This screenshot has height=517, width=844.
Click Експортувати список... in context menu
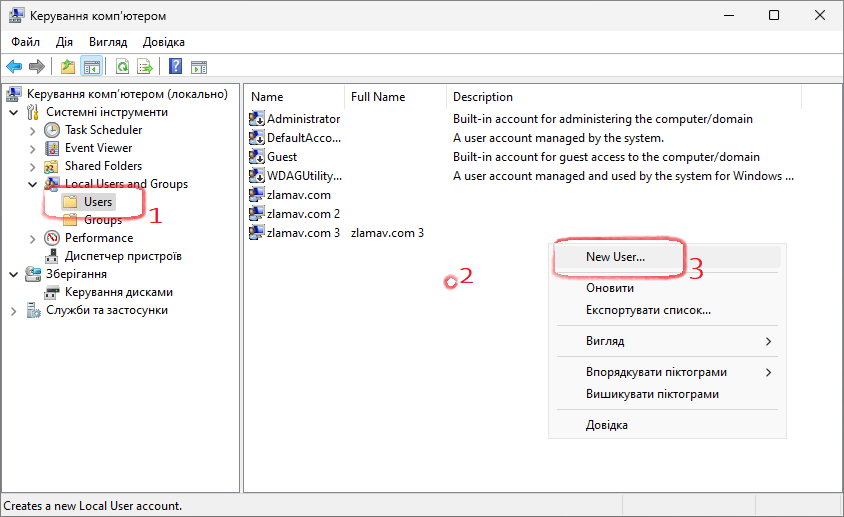tap(648, 310)
